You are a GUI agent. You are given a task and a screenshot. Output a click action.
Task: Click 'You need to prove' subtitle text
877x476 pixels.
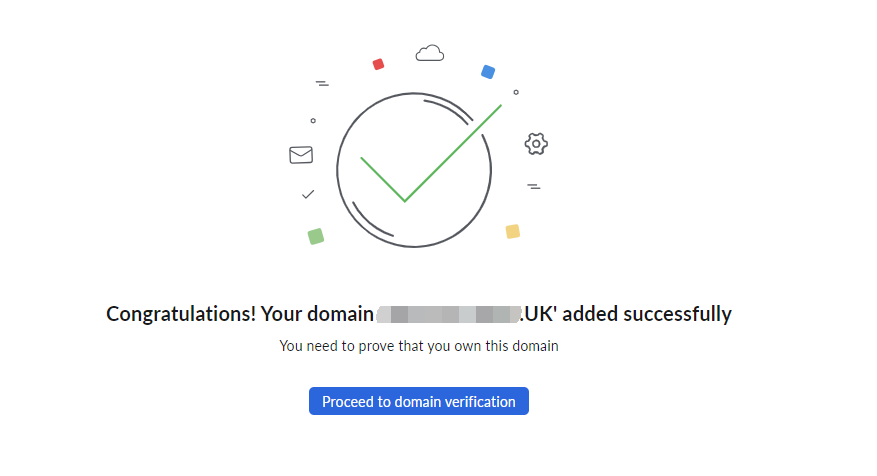click(x=418, y=346)
